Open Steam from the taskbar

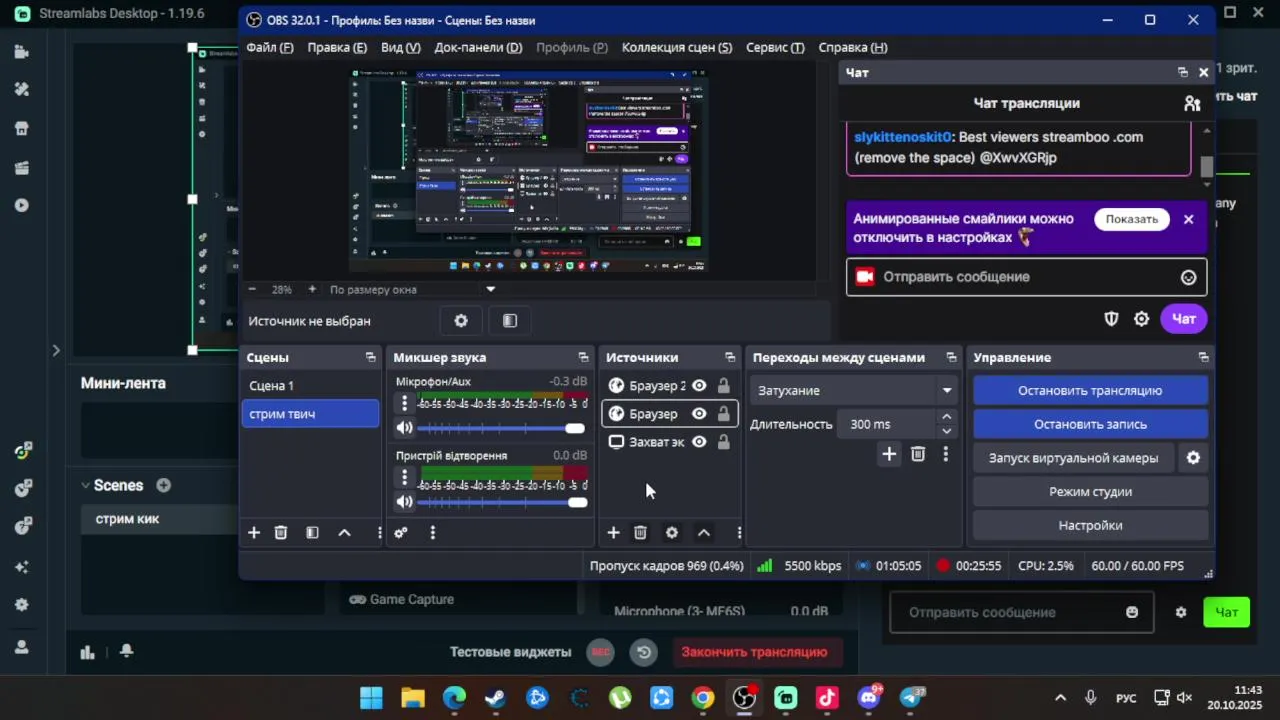495,698
